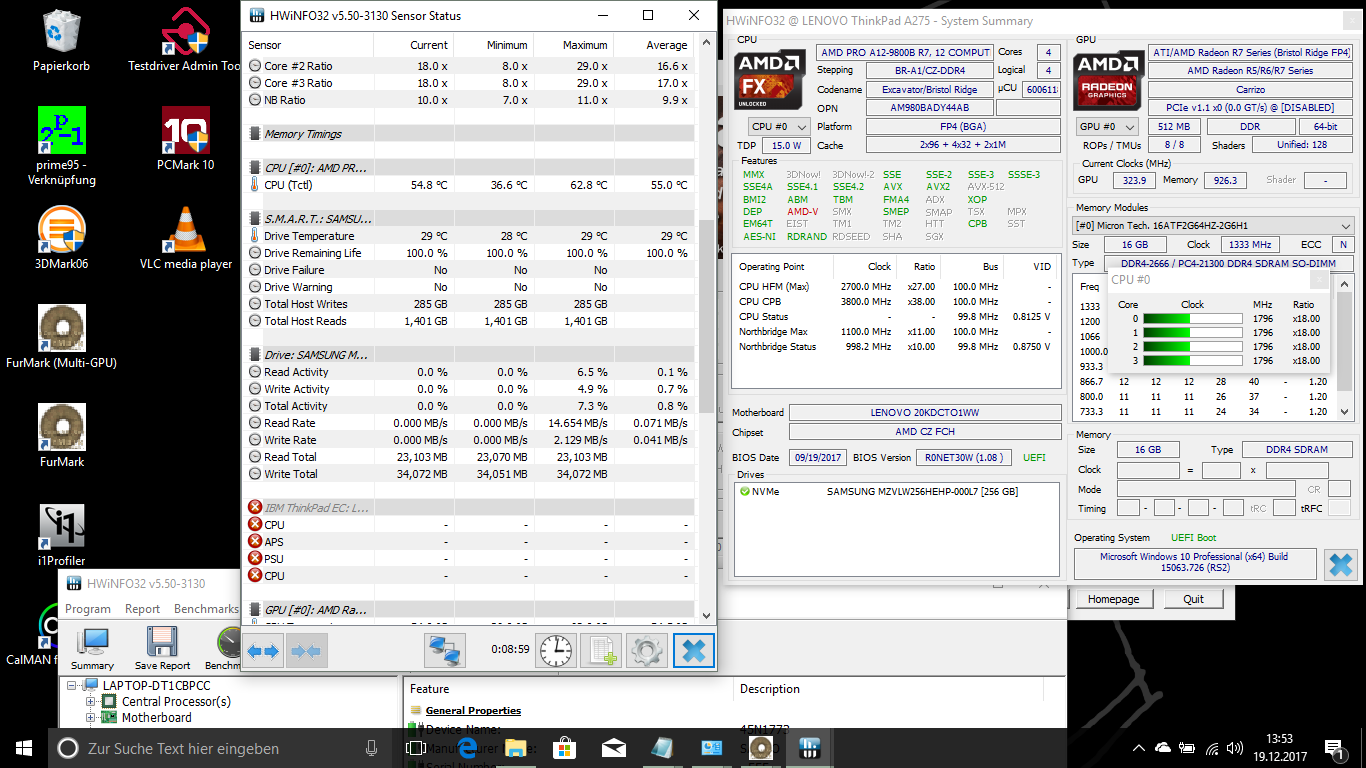Open Microsoft Edge from the taskbar
This screenshot has height=768, width=1366.
coord(466,748)
